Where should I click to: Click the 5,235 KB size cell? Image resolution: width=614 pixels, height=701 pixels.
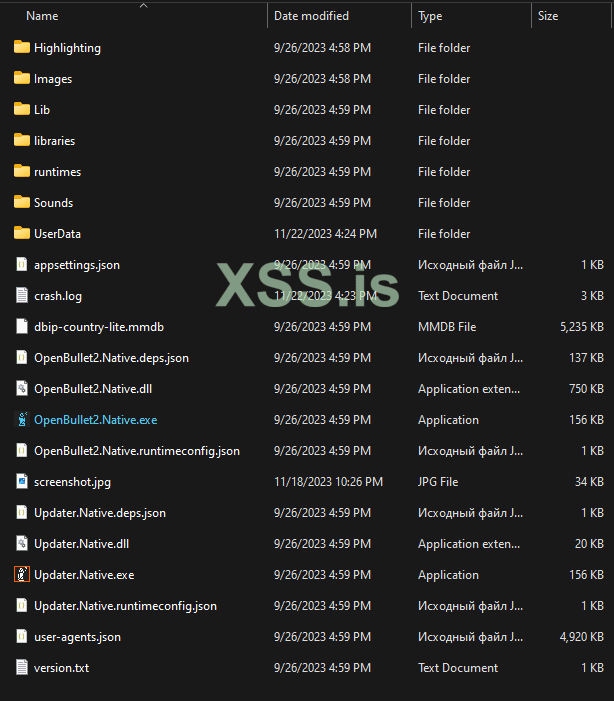[x=582, y=327]
